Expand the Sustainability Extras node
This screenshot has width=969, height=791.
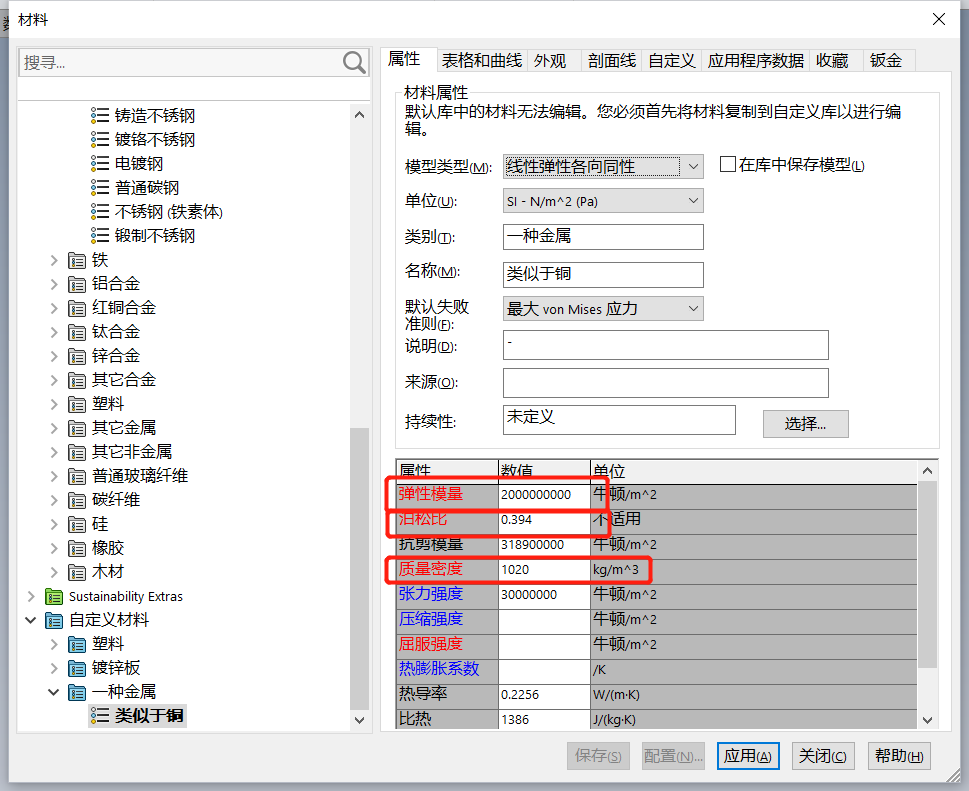click(31, 596)
